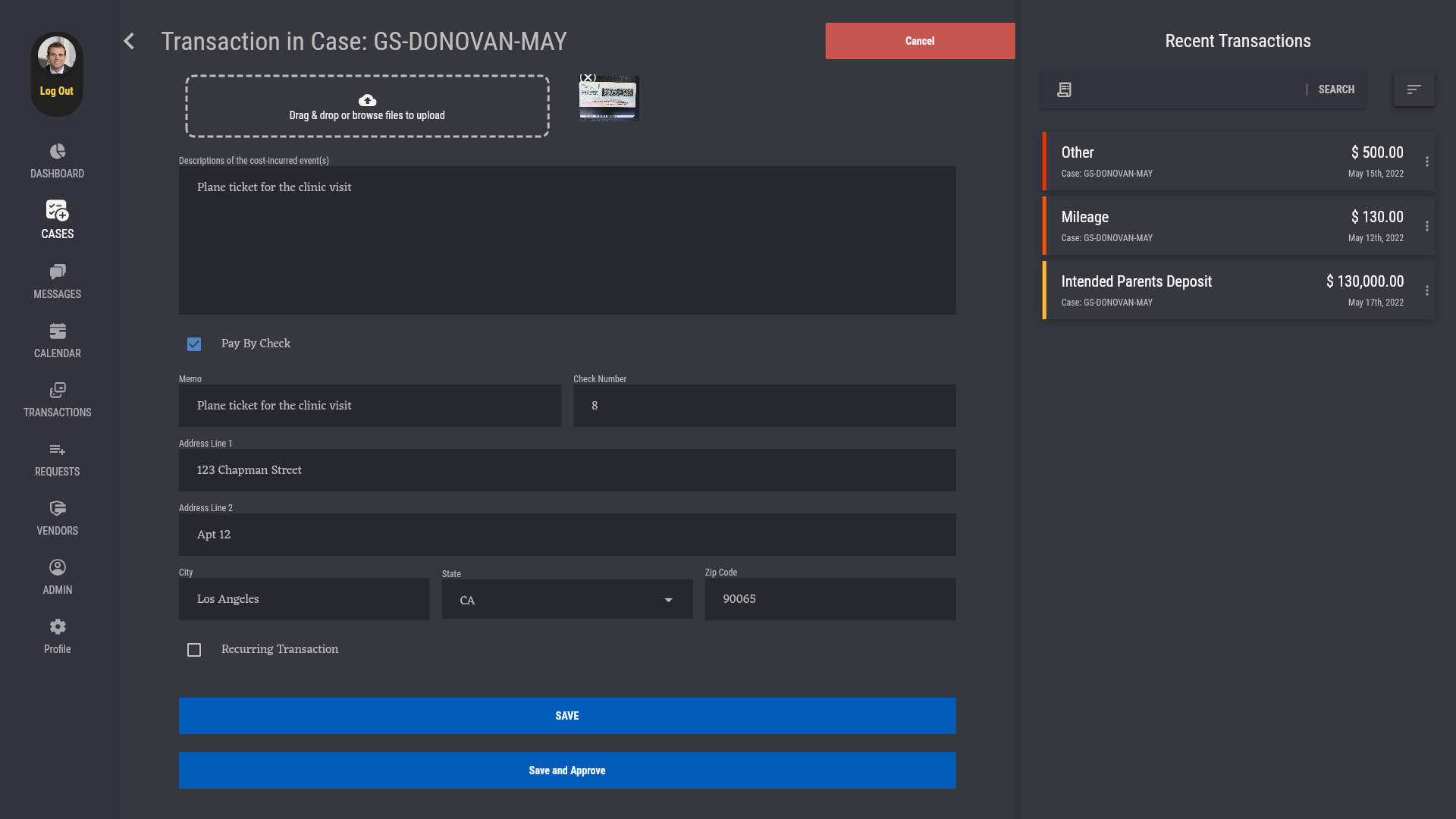Navigate to the Calendar menu item
Image resolution: width=1456 pixels, height=819 pixels.
click(x=58, y=340)
